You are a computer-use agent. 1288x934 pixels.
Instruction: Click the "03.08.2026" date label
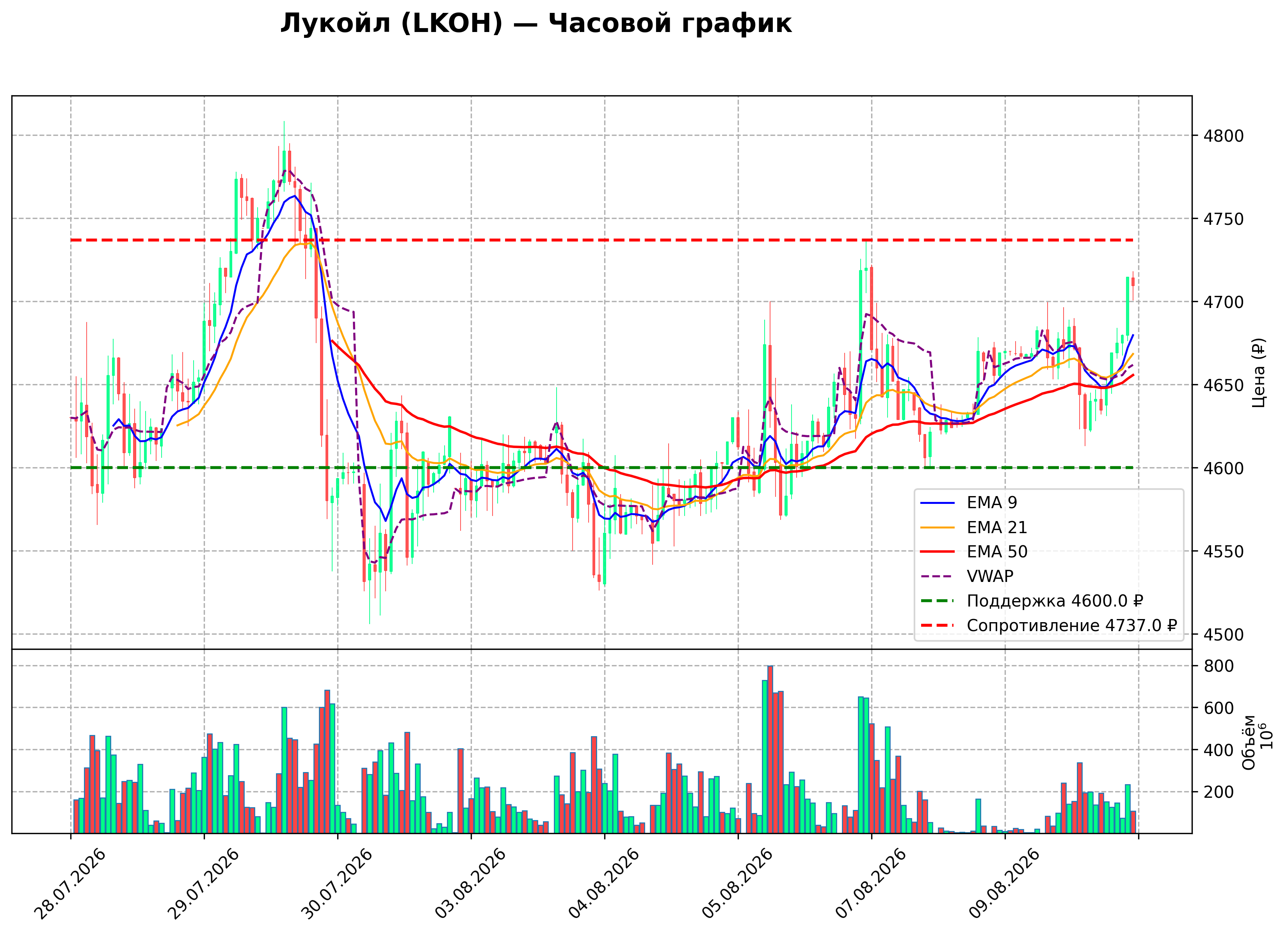point(471,884)
